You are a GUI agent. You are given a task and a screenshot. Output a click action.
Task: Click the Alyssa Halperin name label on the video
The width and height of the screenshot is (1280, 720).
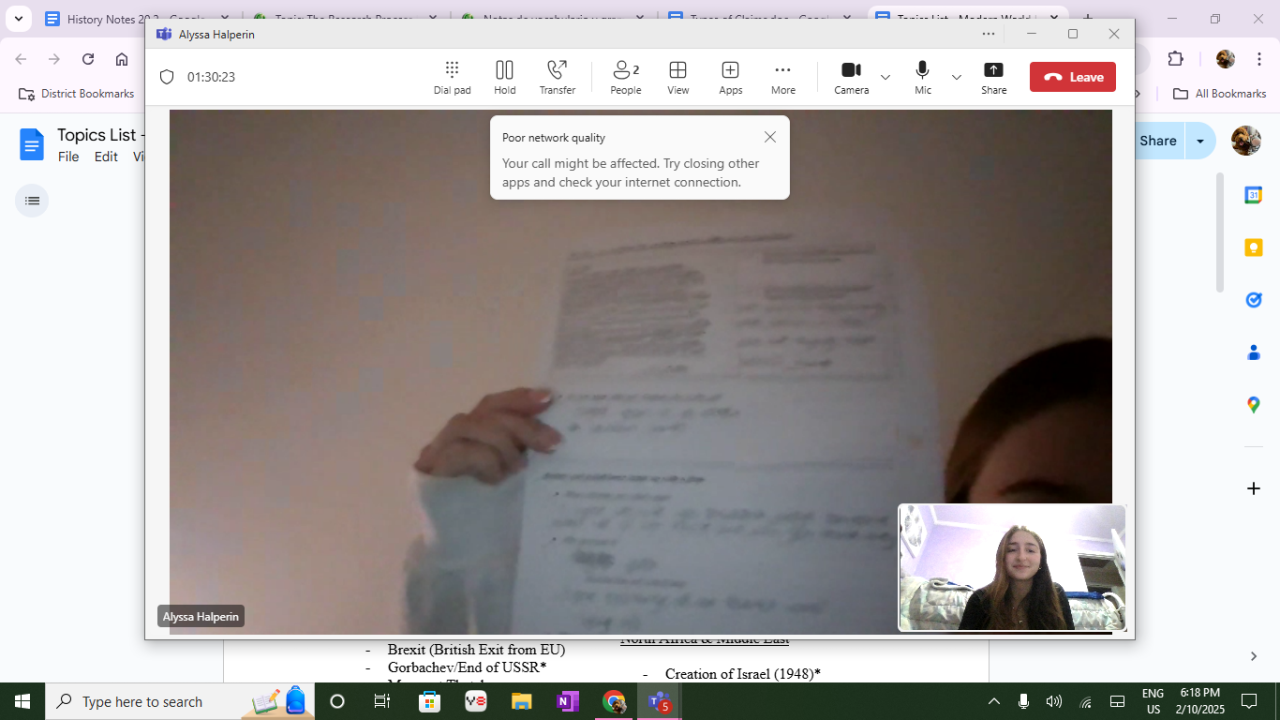pyautogui.click(x=201, y=617)
